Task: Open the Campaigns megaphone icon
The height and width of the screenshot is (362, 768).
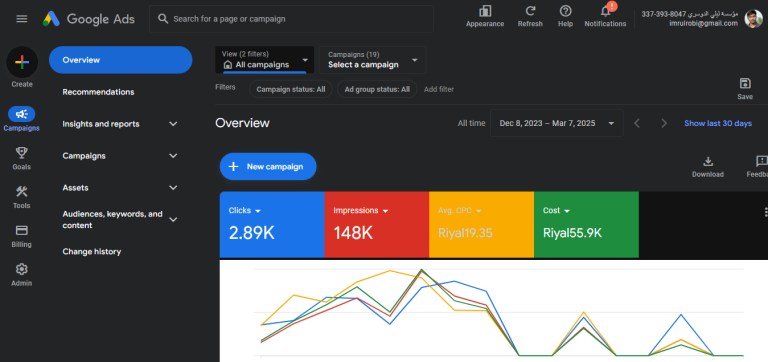Action: (x=22, y=114)
